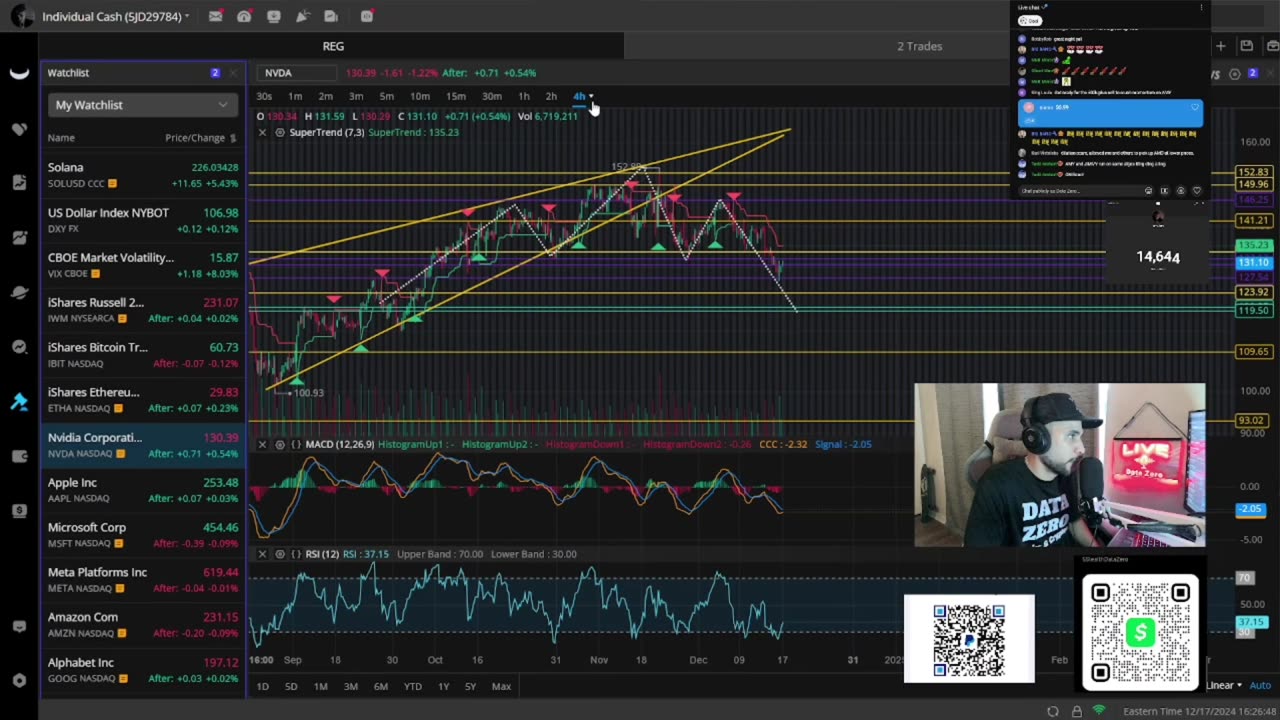This screenshot has height=720, width=1280.
Task: Open the settings hexagon icon in left sidebar
Action: coord(19,680)
